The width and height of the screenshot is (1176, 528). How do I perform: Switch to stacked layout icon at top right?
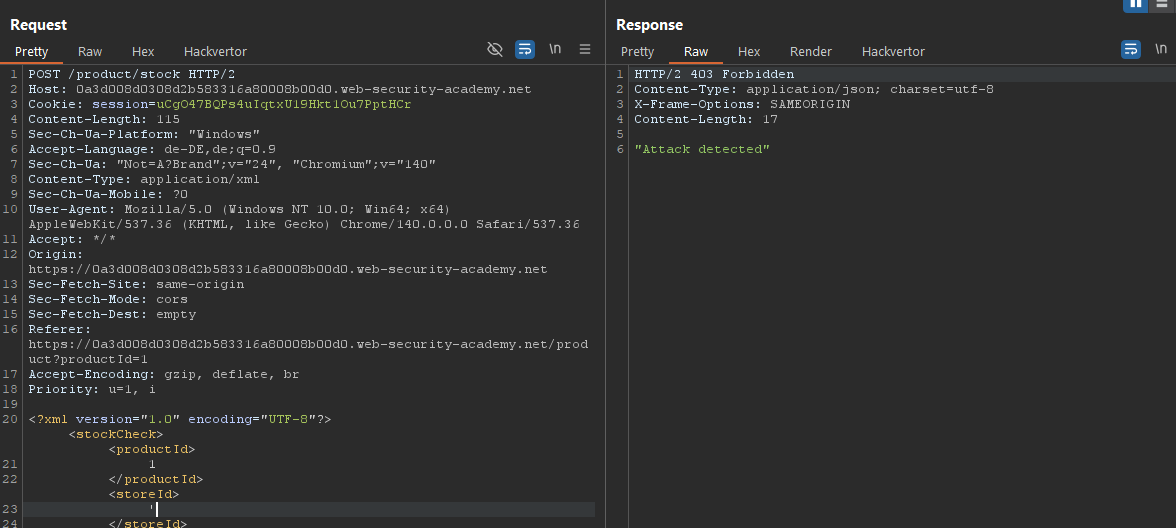[1162, 4]
